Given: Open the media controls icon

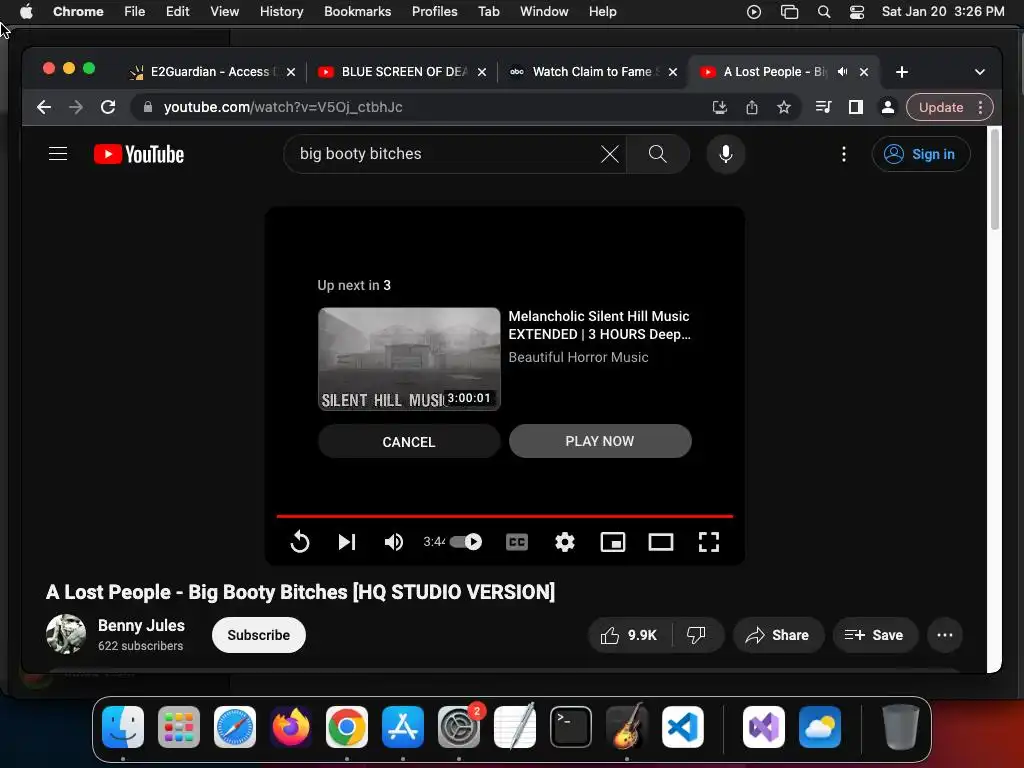Looking at the screenshot, I should pos(824,107).
